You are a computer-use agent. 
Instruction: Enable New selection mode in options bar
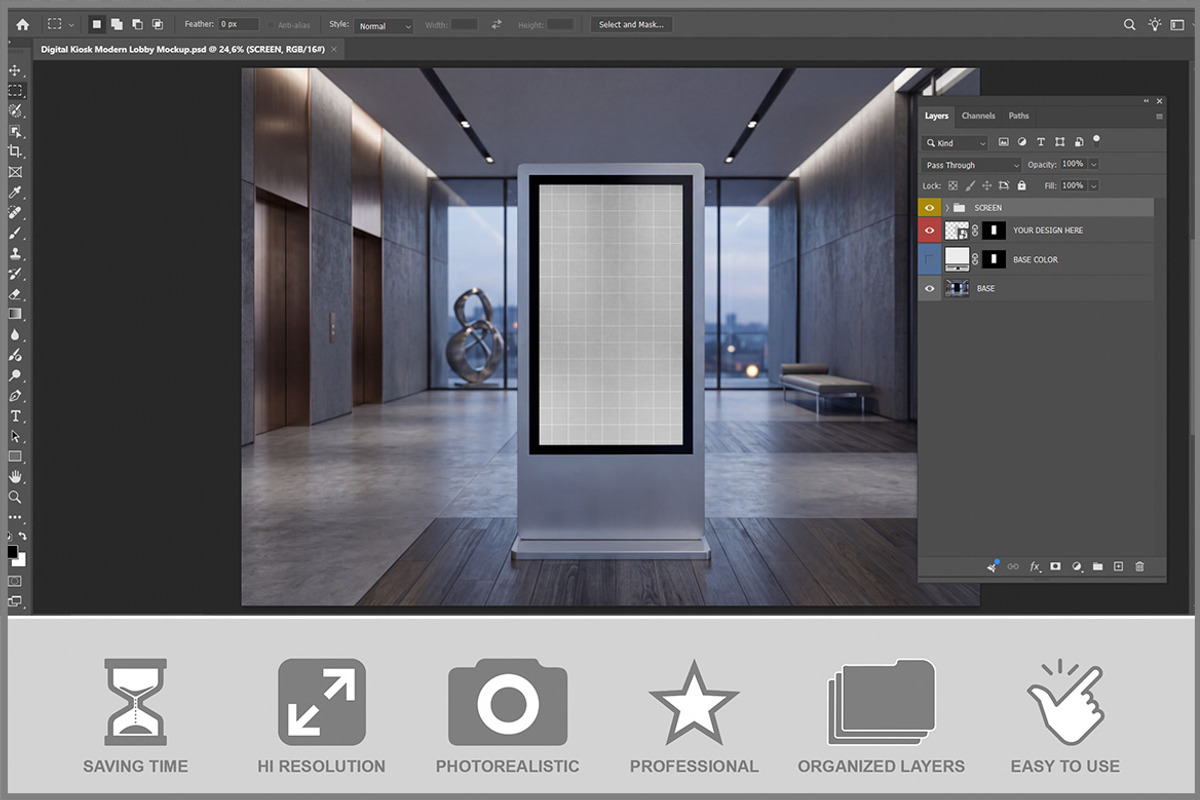tap(96, 24)
